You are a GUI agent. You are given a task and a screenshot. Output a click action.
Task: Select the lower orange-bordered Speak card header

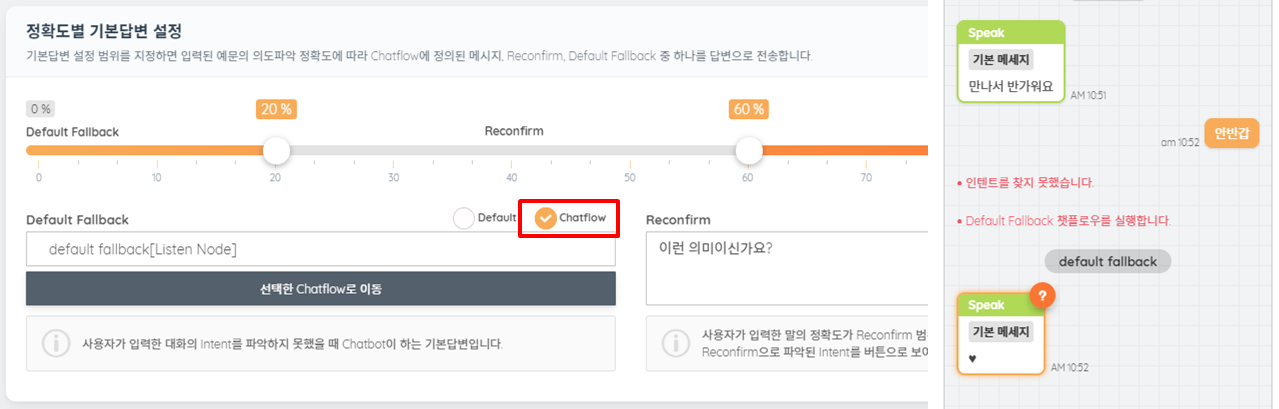1001,303
